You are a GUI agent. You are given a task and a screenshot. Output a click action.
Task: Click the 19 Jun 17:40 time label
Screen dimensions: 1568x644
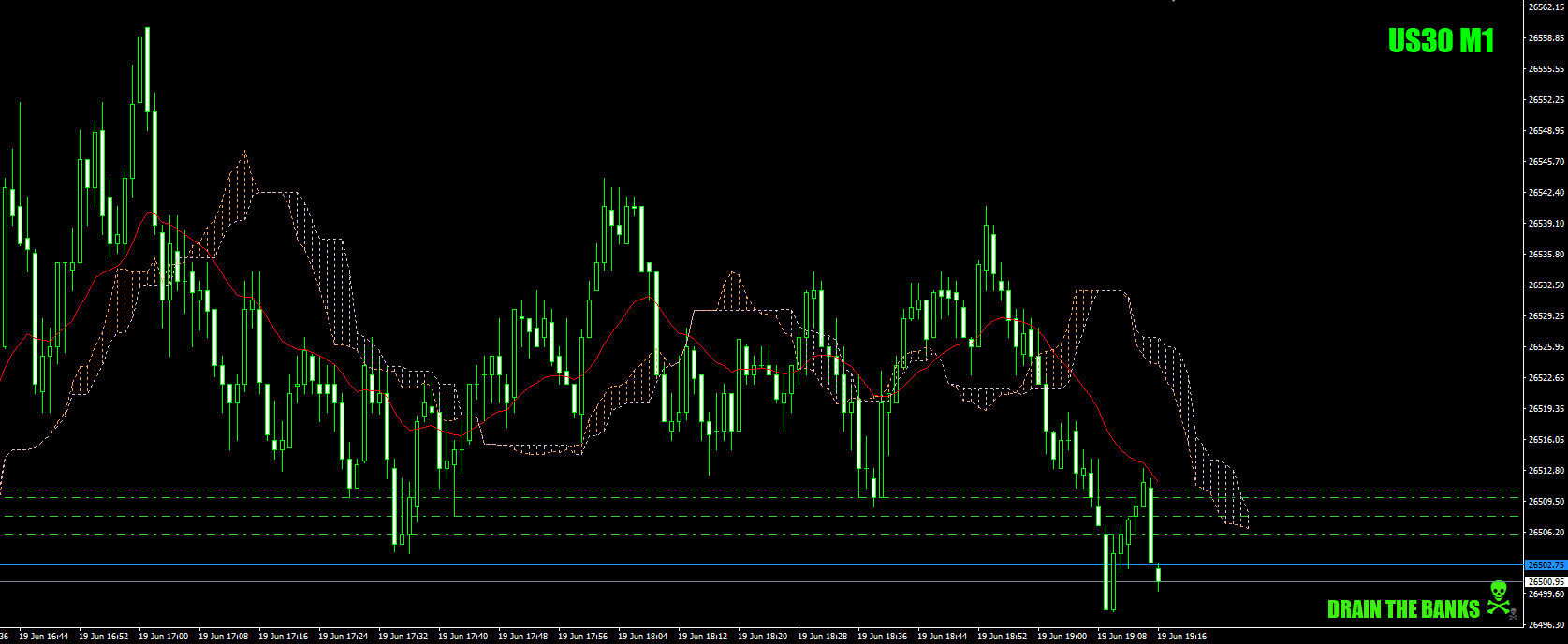(463, 637)
